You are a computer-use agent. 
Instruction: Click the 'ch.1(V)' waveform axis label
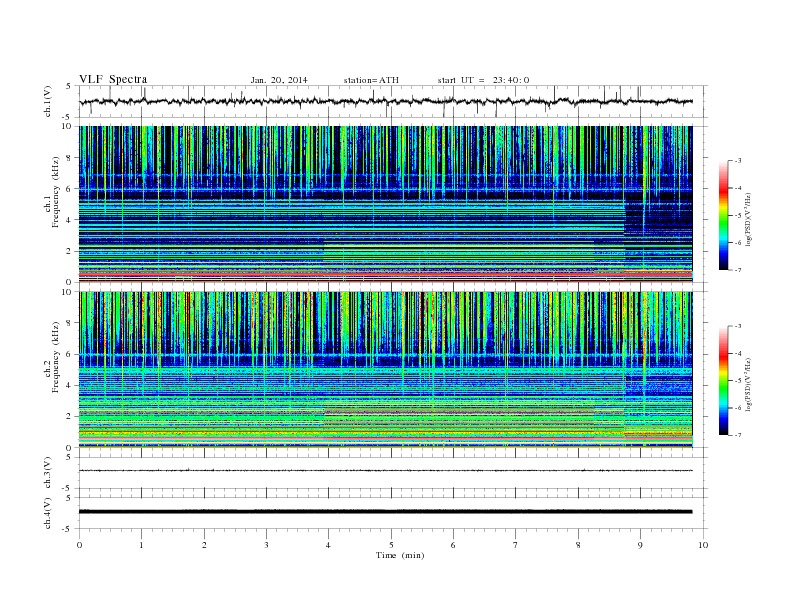[47, 101]
